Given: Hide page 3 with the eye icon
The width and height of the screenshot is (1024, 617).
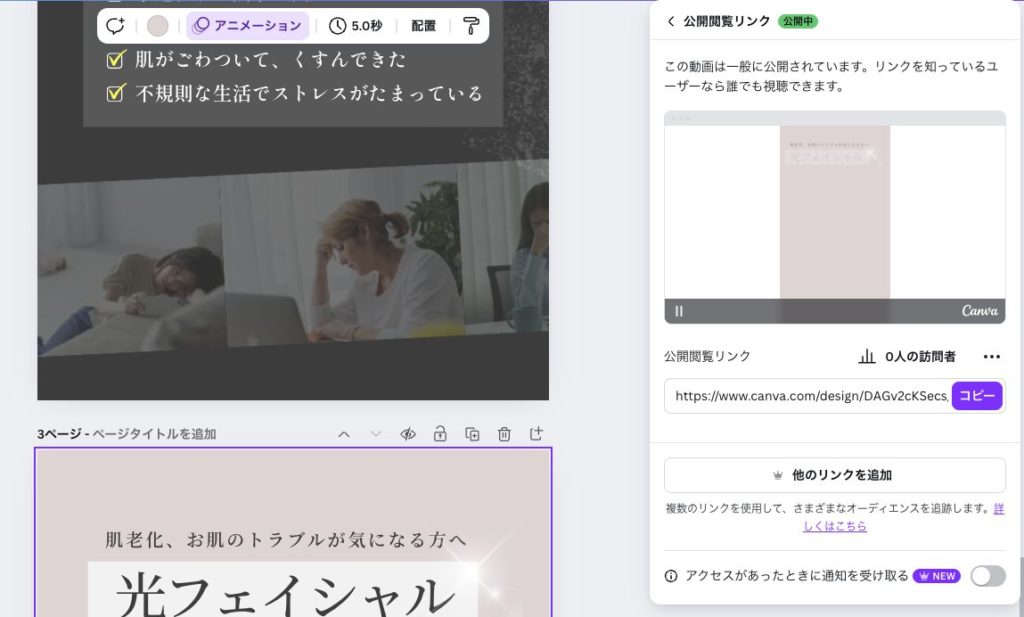Looking at the screenshot, I should coord(407,433).
